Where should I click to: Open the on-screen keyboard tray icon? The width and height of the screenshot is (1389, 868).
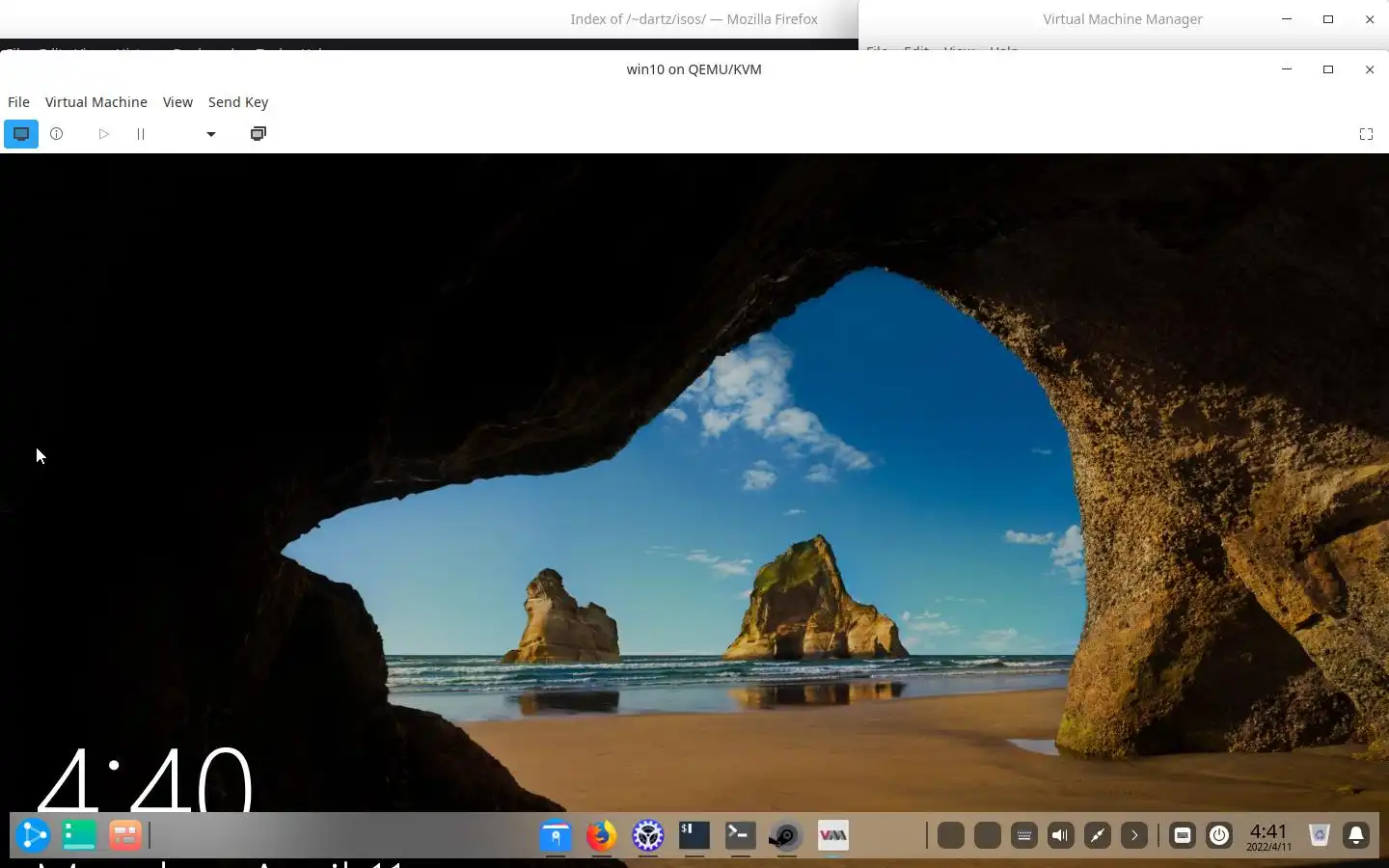click(1183, 835)
